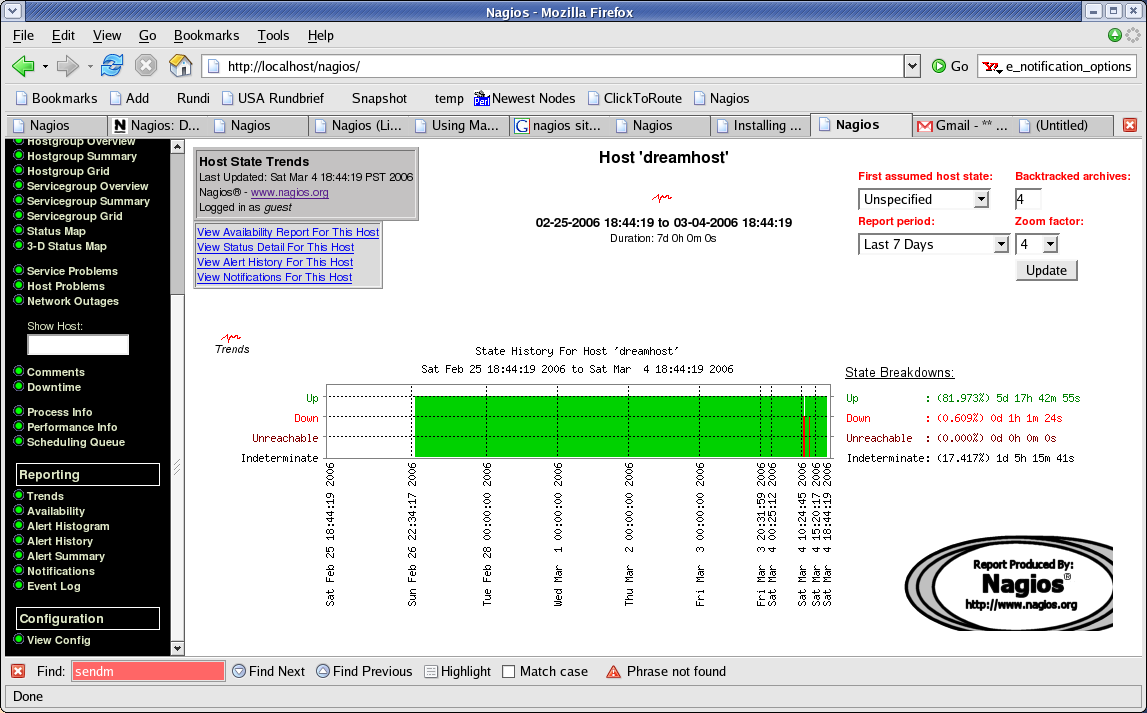Click the green Go button icon

point(939,67)
